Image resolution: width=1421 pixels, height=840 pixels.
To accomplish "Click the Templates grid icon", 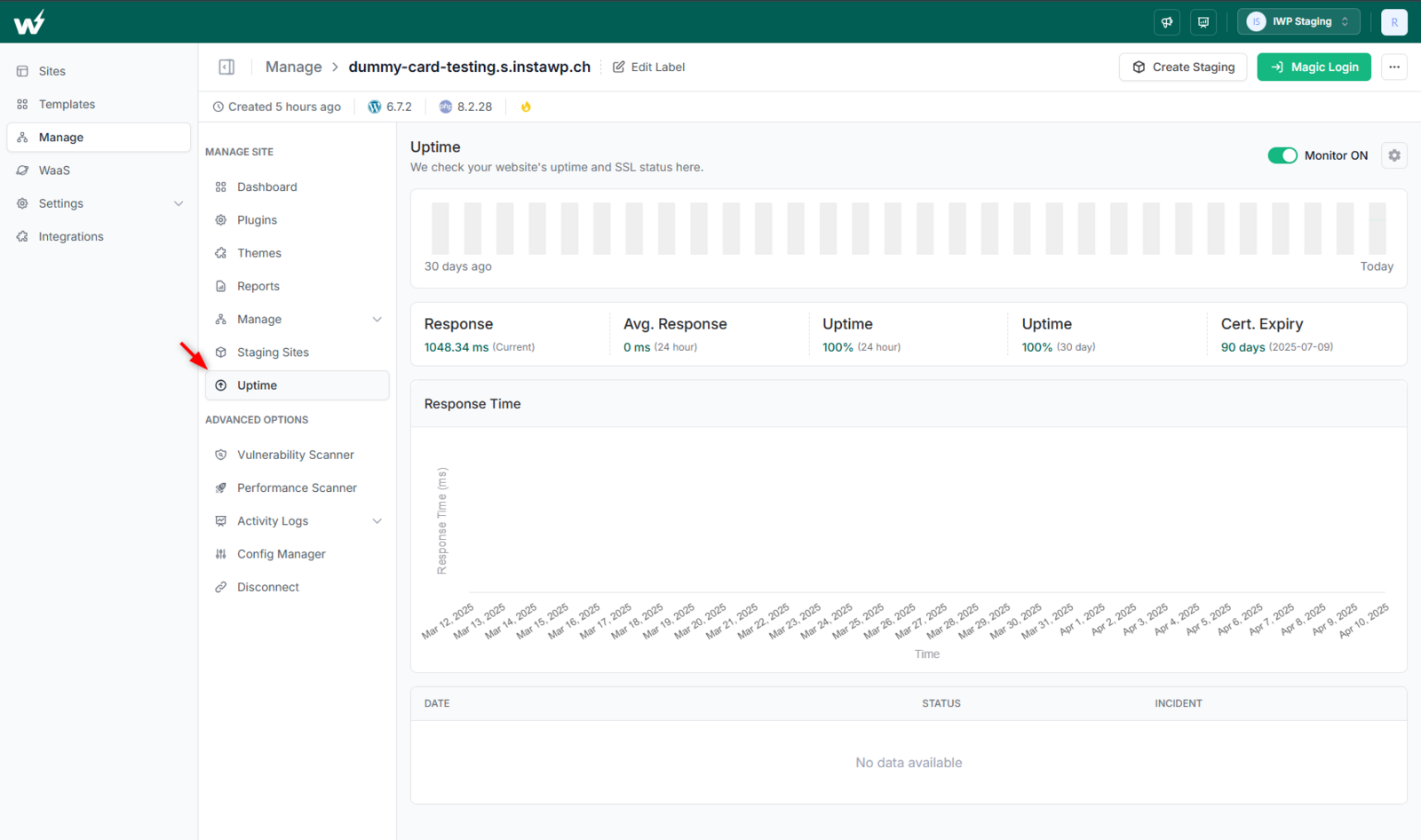I will click(x=22, y=104).
